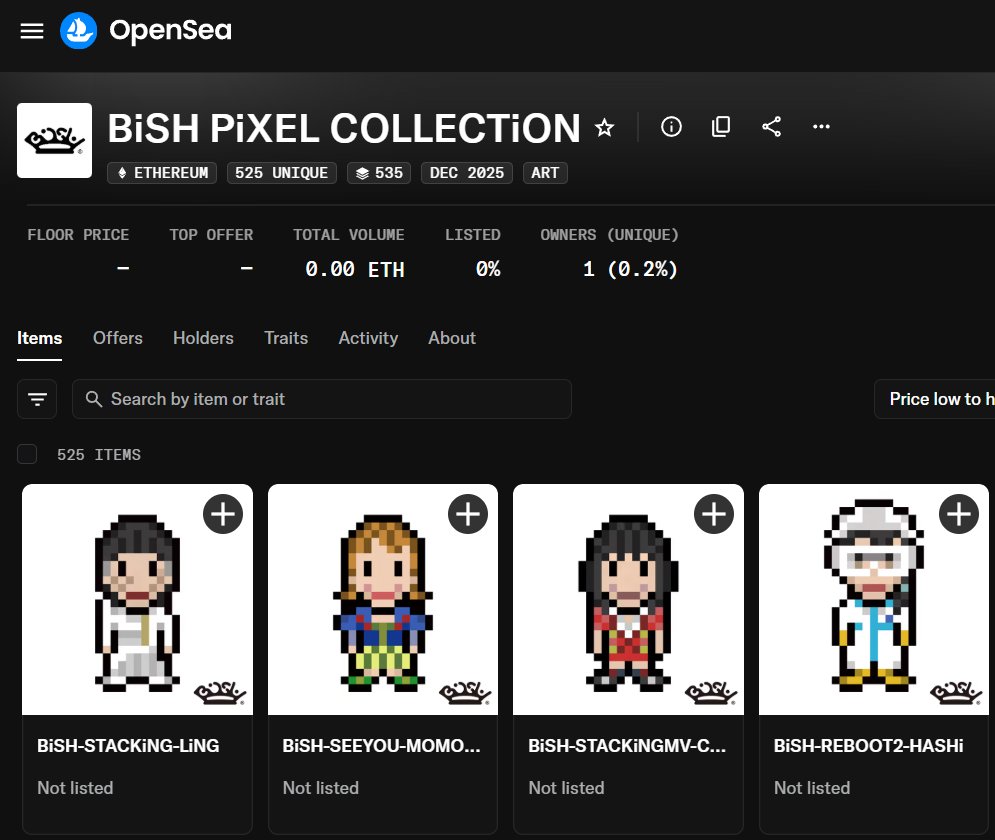Click the 0.00 ETH total volume value
Image resolution: width=995 pixels, height=840 pixels.
355,269
